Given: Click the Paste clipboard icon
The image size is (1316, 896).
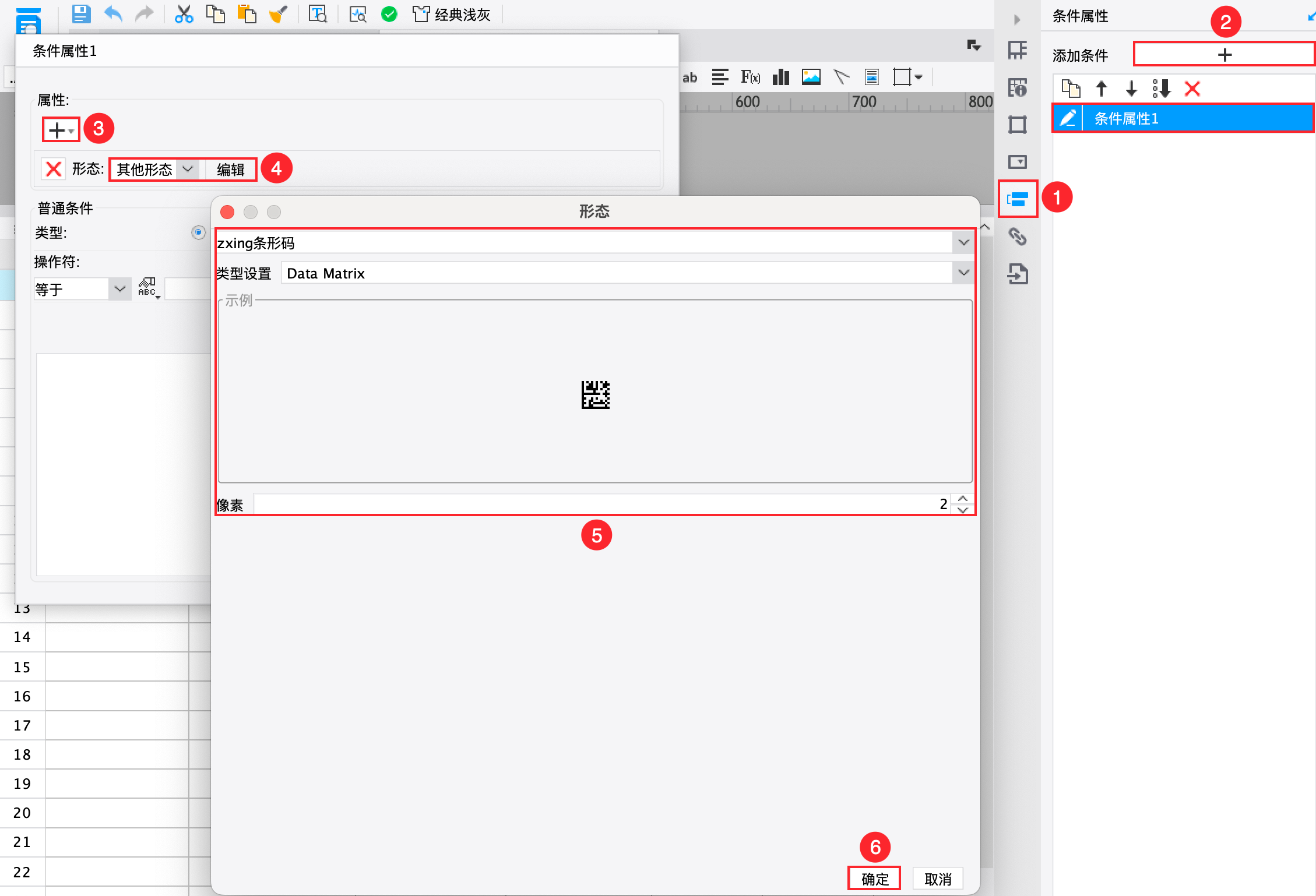Looking at the screenshot, I should click(247, 13).
